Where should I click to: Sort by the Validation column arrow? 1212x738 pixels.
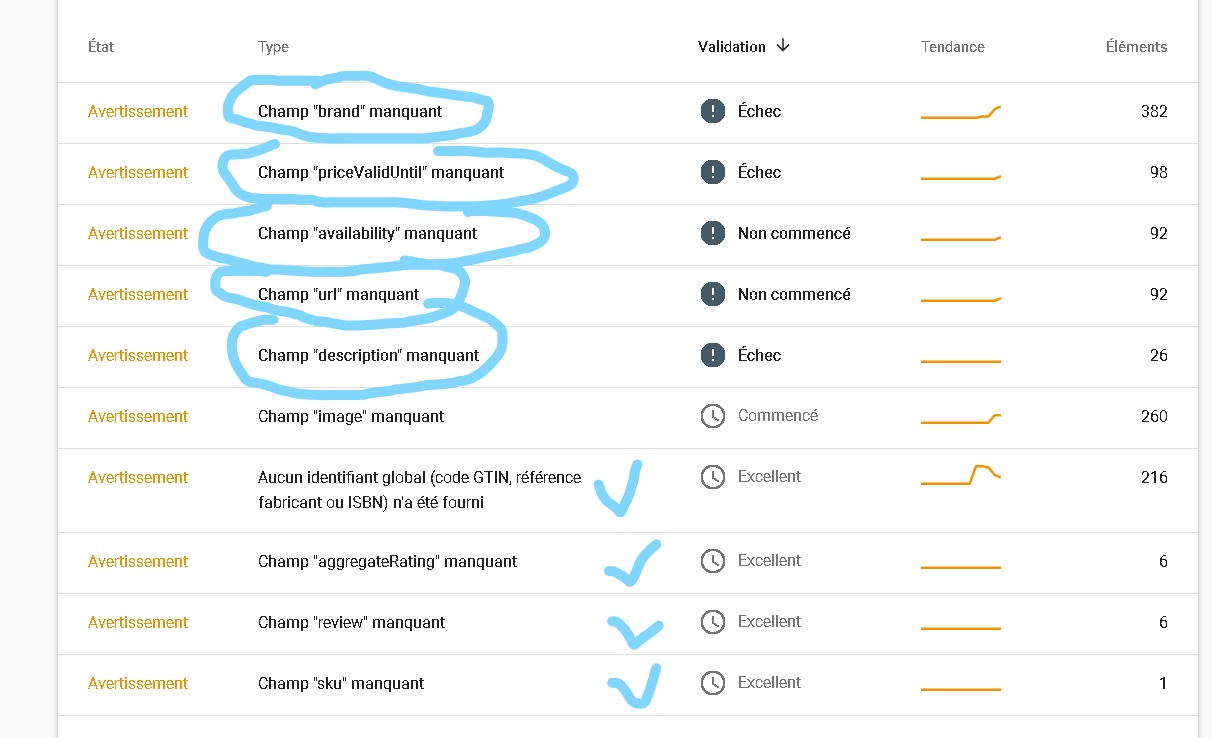(x=783, y=46)
